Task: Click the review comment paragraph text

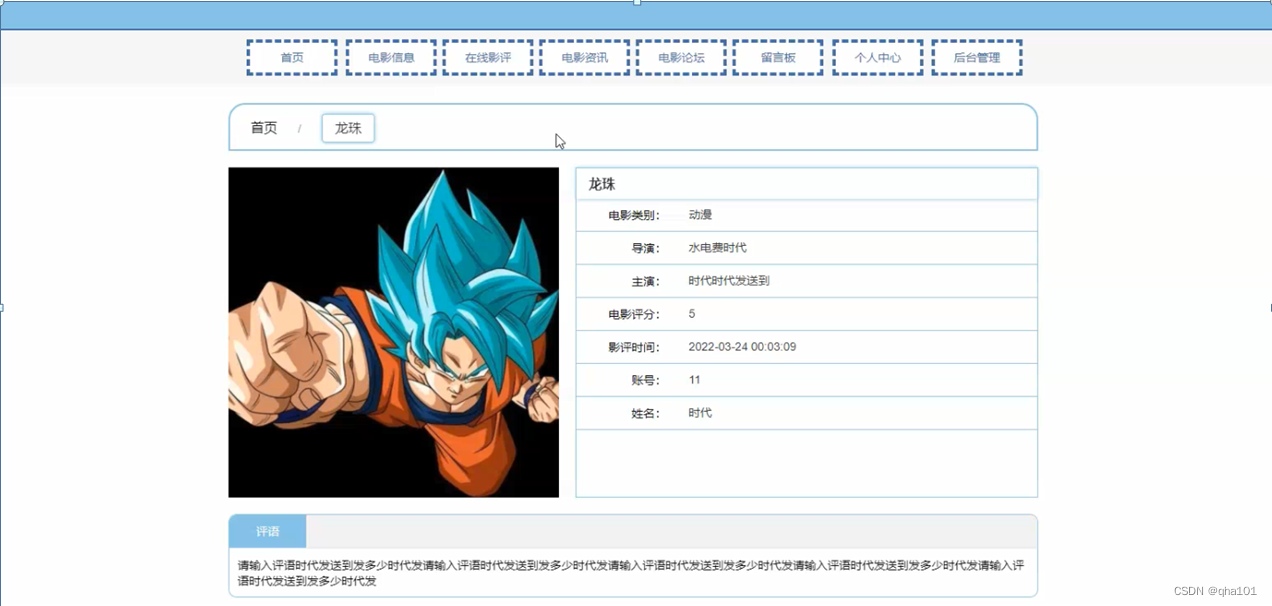Action: click(631, 573)
